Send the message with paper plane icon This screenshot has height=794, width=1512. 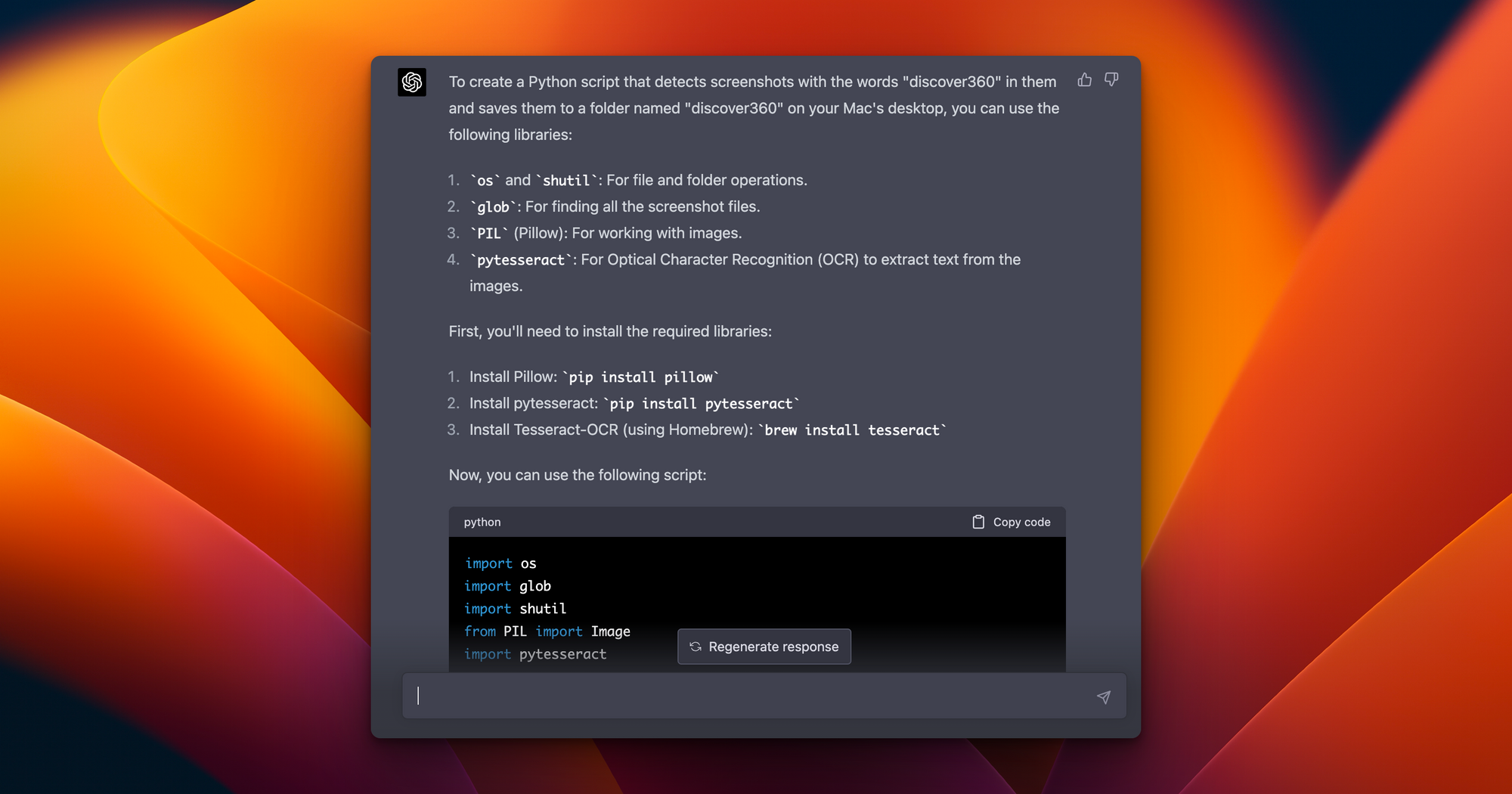click(x=1104, y=696)
